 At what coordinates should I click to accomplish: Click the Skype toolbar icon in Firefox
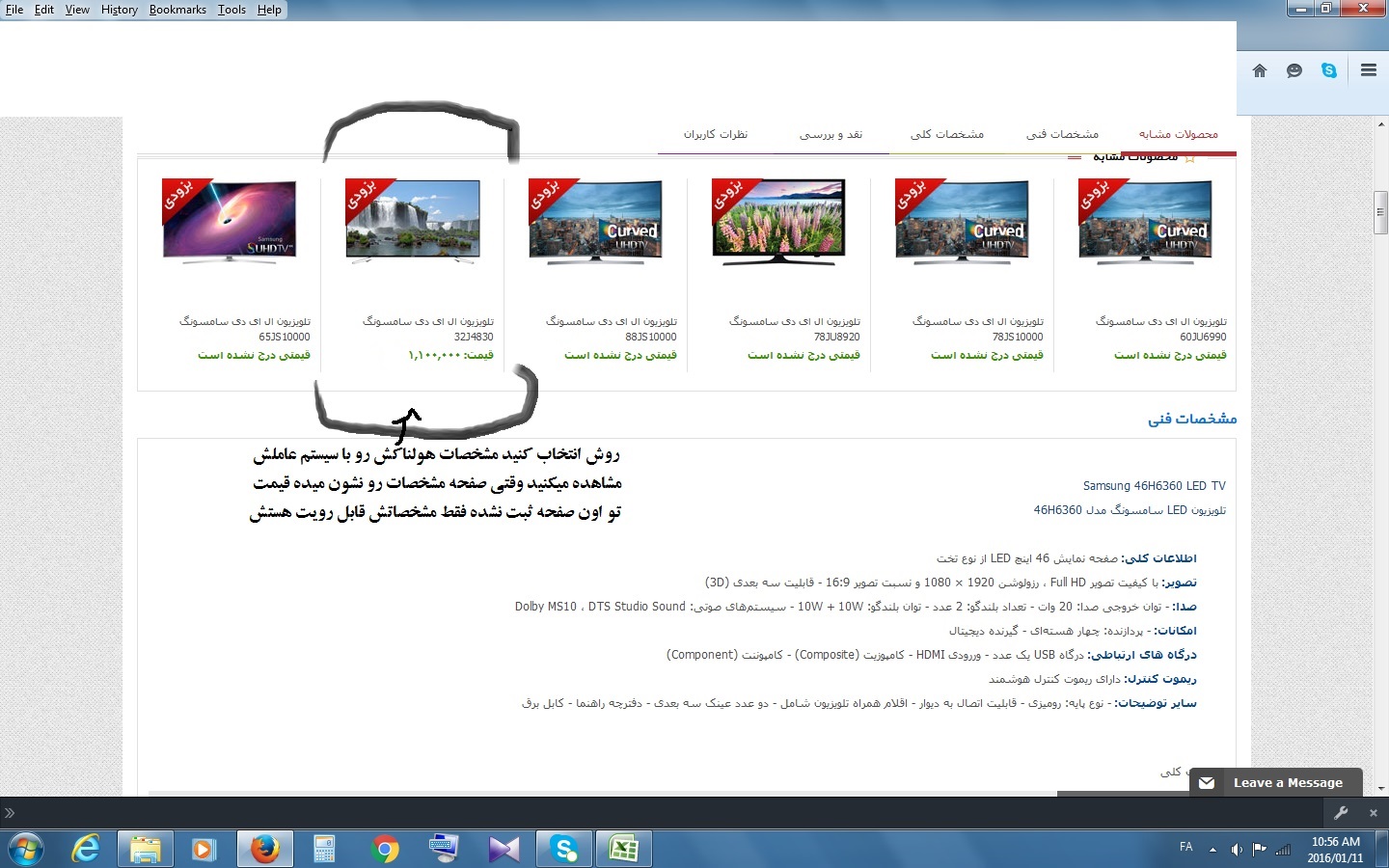coord(1329,70)
